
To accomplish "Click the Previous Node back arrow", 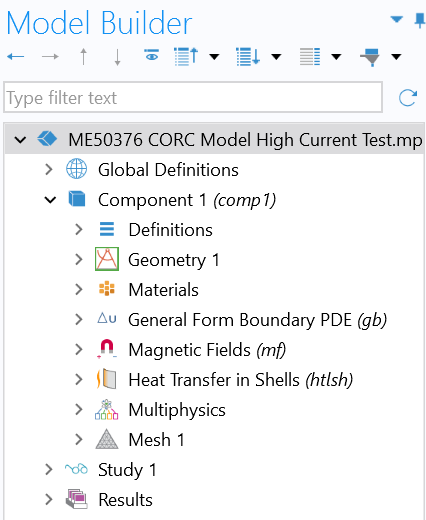I will coord(15,57).
